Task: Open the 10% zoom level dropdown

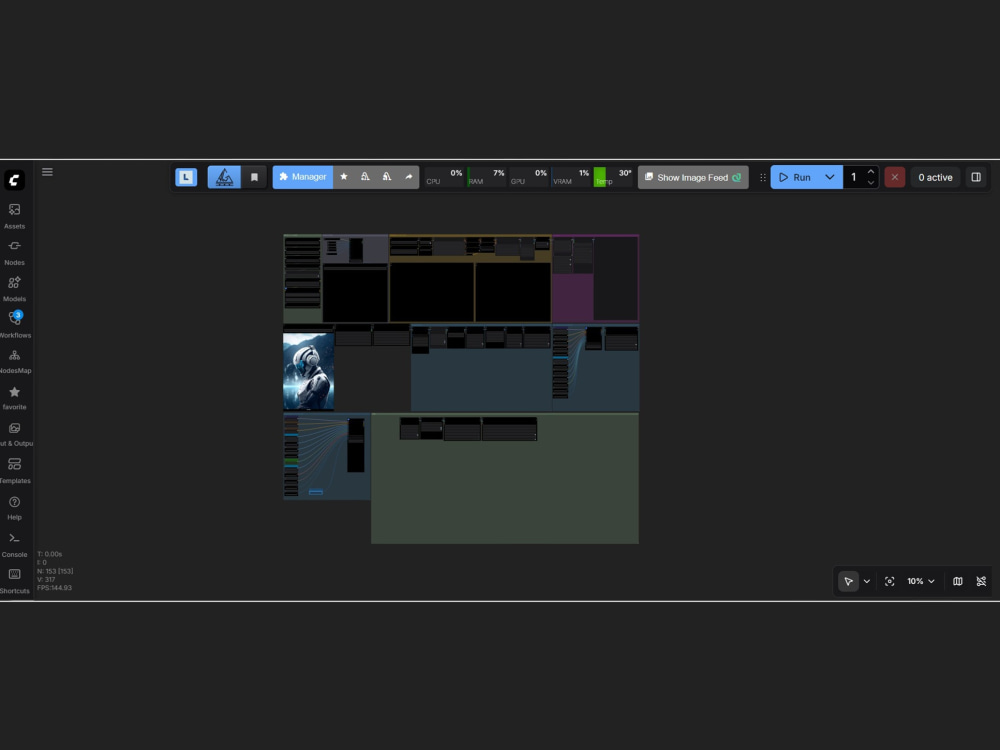Action: click(x=921, y=581)
